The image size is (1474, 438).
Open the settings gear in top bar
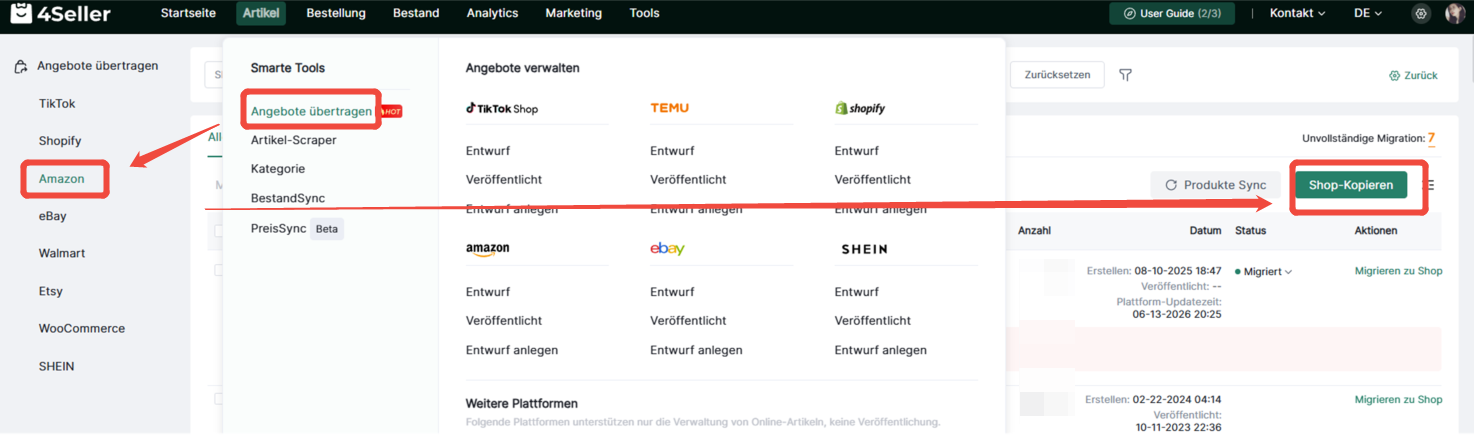(x=1421, y=14)
